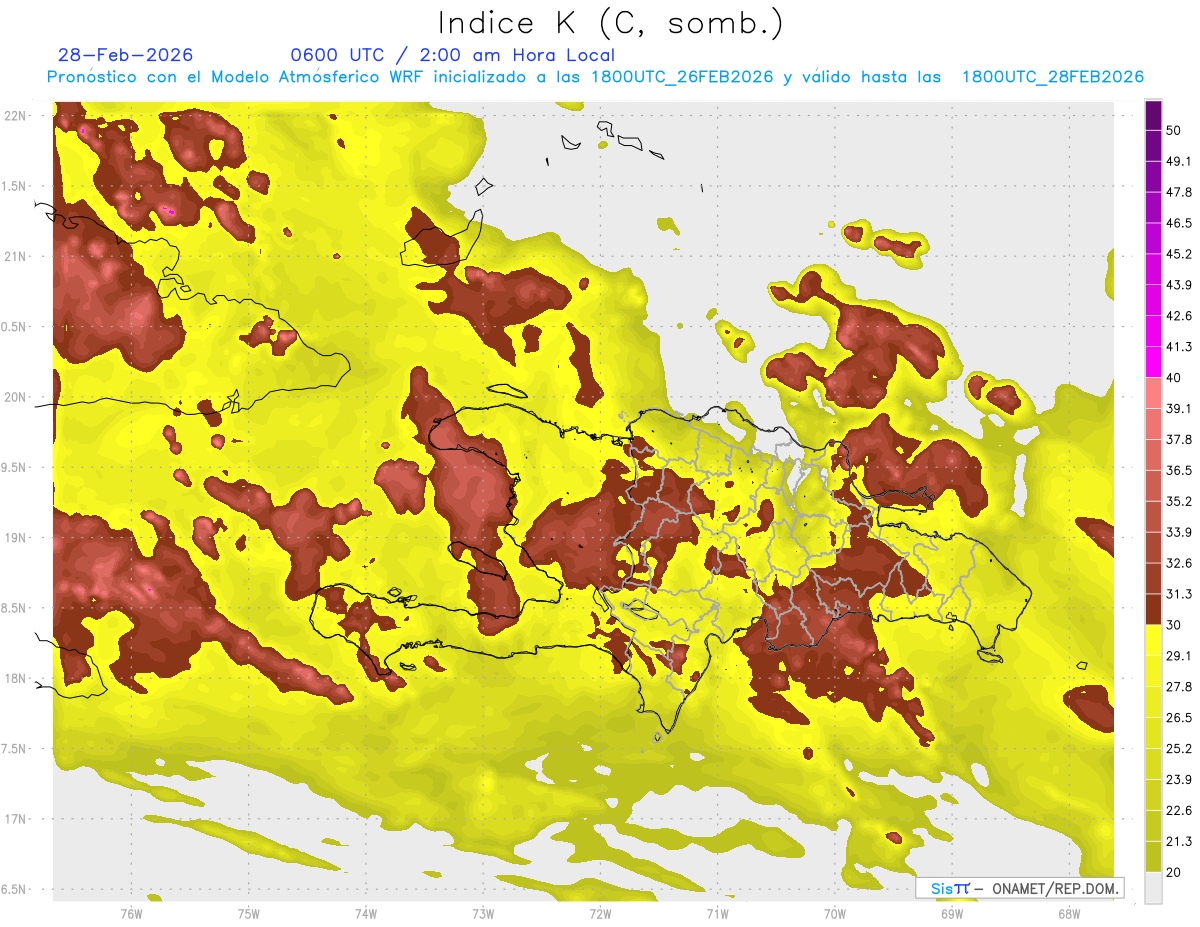The height and width of the screenshot is (927, 1200).
Task: Click the '27.8' colorbar value
Action: [1179, 687]
